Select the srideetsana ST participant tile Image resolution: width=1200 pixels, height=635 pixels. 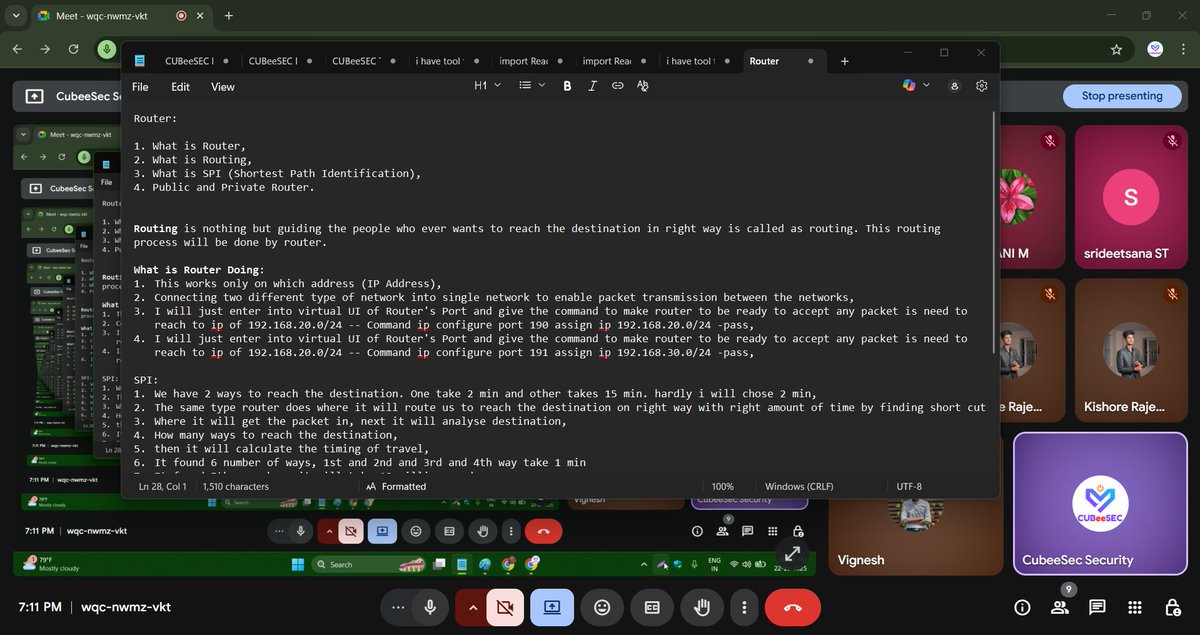pos(1130,197)
